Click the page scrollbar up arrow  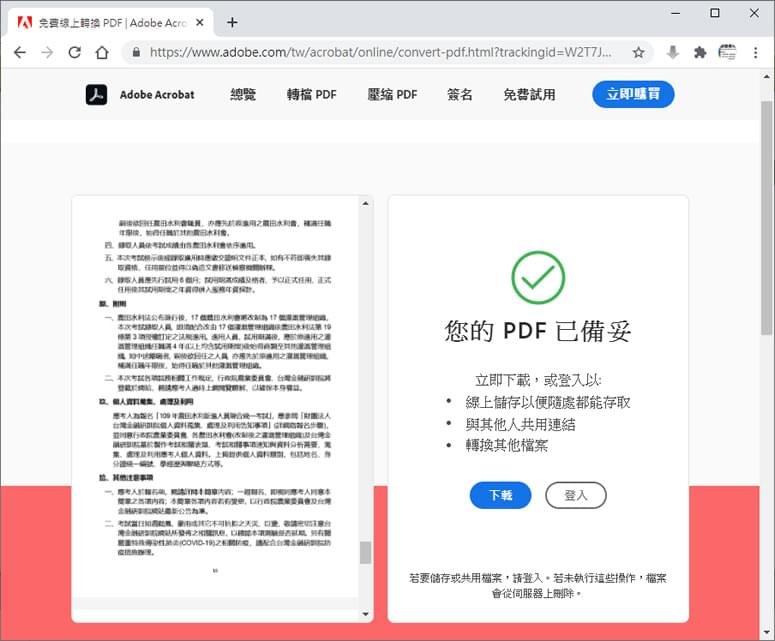click(x=767, y=77)
